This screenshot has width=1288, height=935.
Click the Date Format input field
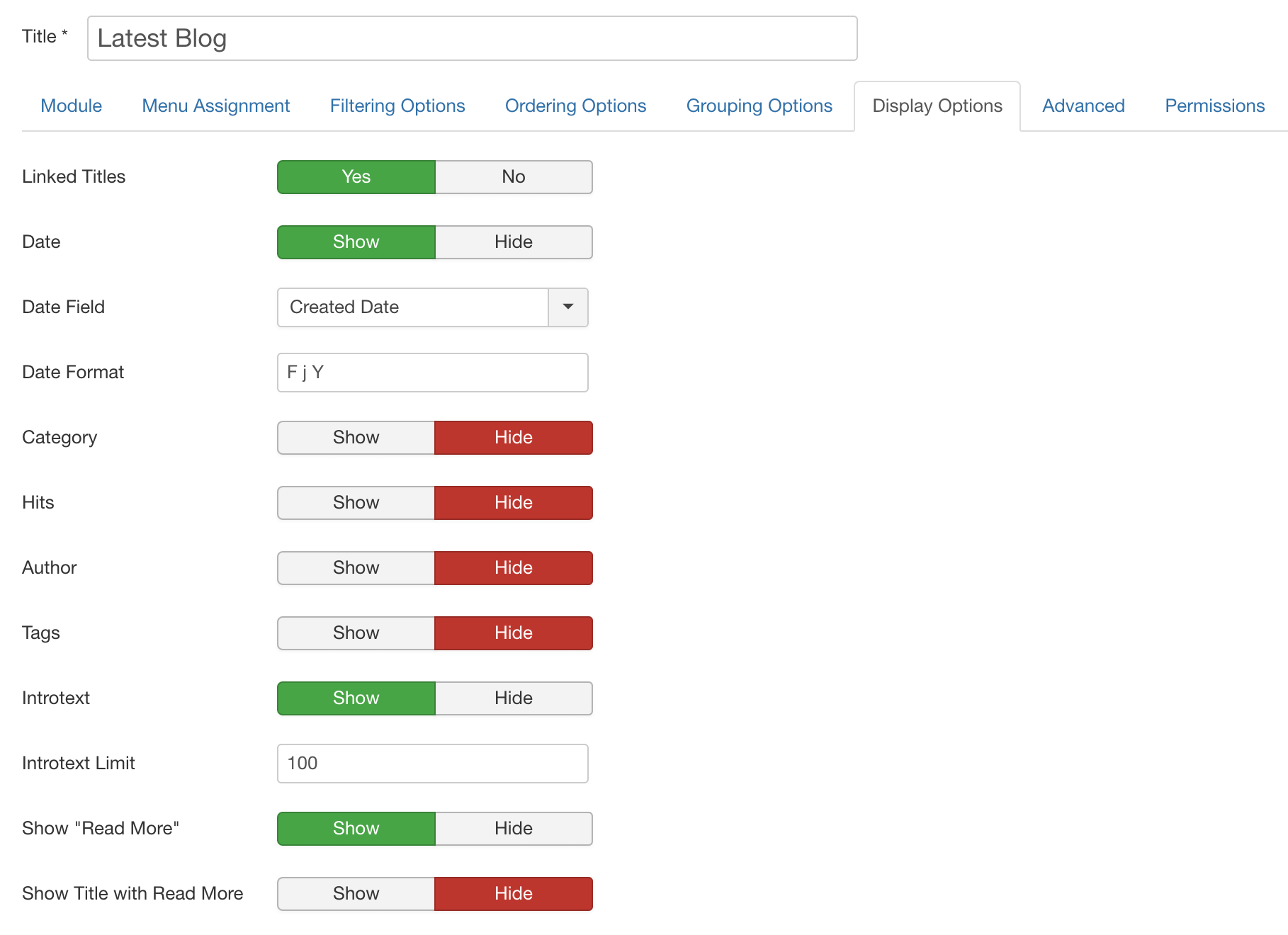click(x=433, y=373)
